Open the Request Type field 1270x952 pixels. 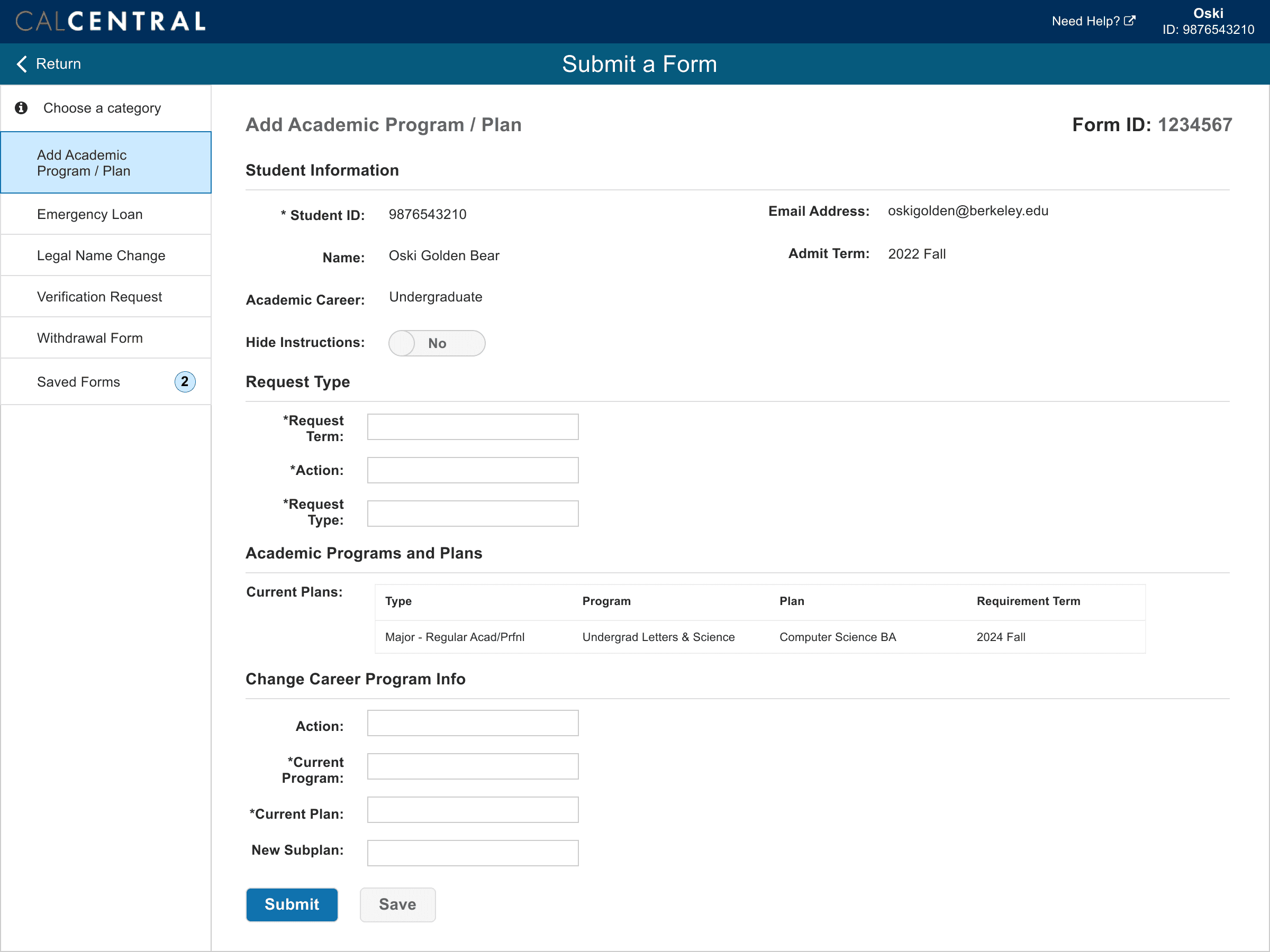473,514
